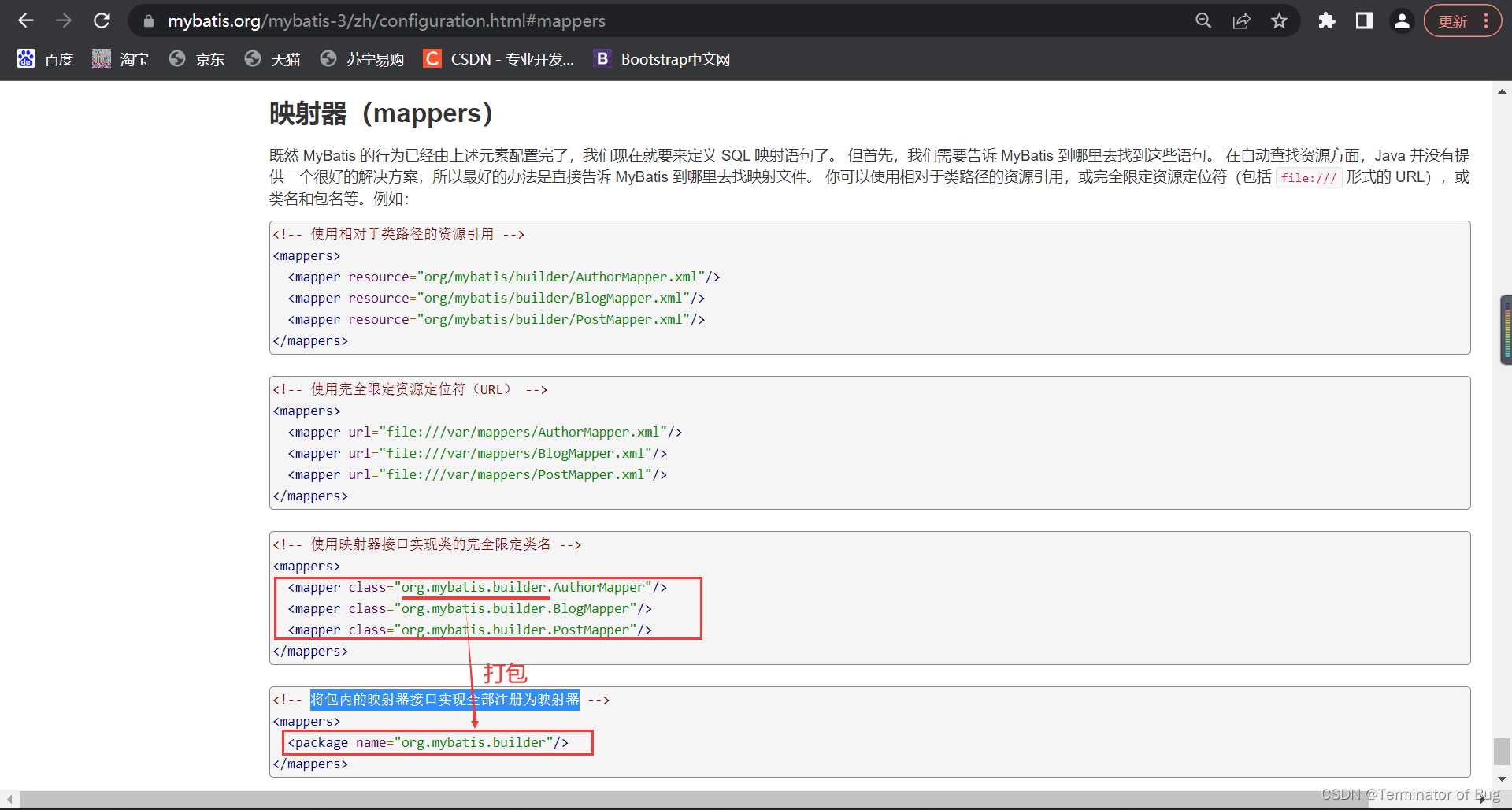
Task: Open the three-dot Chrome menu
Action: point(1486,20)
